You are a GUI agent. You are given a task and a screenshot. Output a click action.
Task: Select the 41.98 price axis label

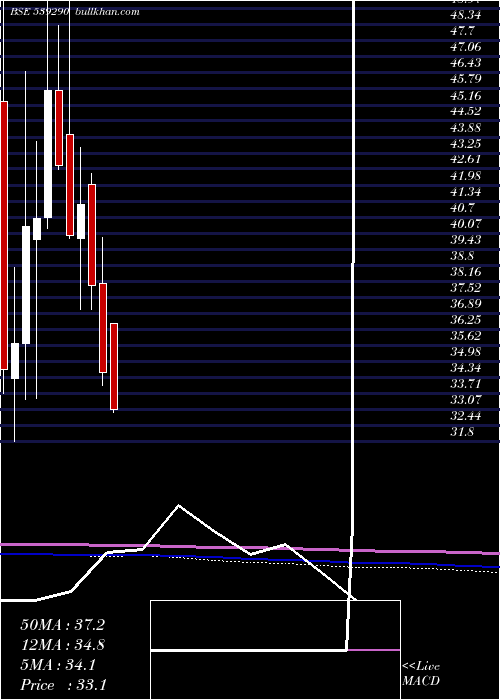pos(466,176)
